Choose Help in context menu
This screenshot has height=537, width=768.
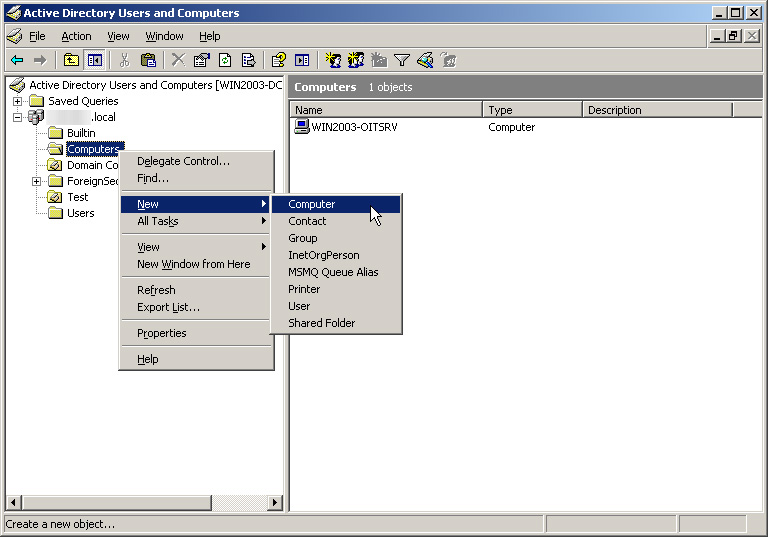click(196, 359)
